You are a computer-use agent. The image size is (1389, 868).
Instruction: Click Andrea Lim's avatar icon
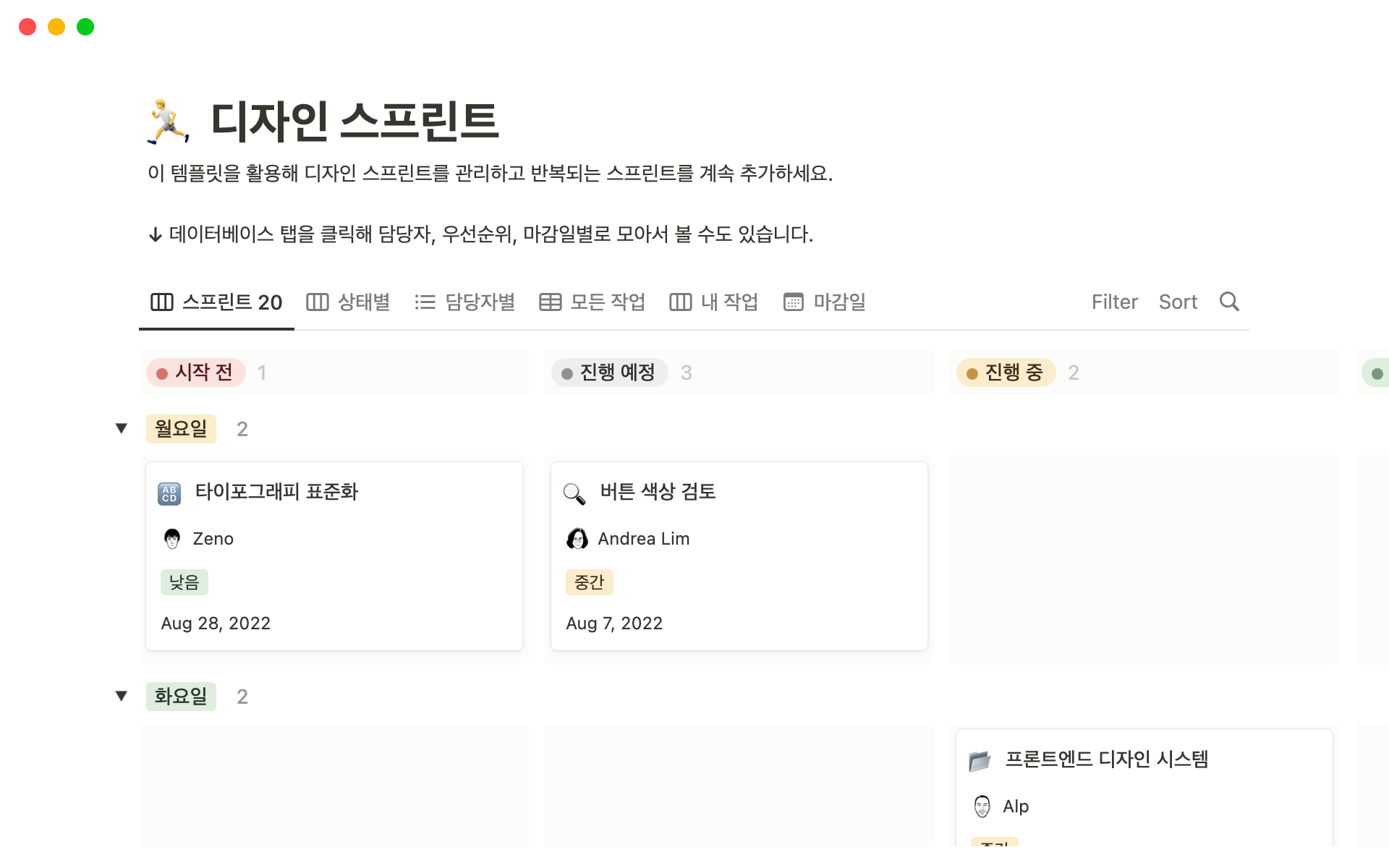(x=577, y=539)
